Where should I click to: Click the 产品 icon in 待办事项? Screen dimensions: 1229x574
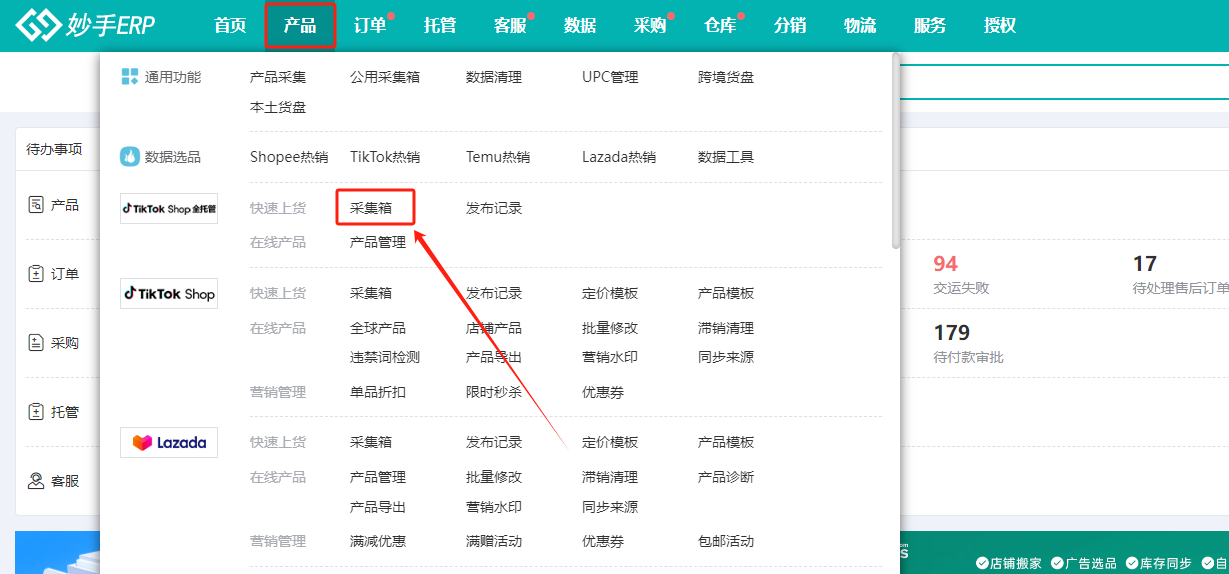click(35, 204)
